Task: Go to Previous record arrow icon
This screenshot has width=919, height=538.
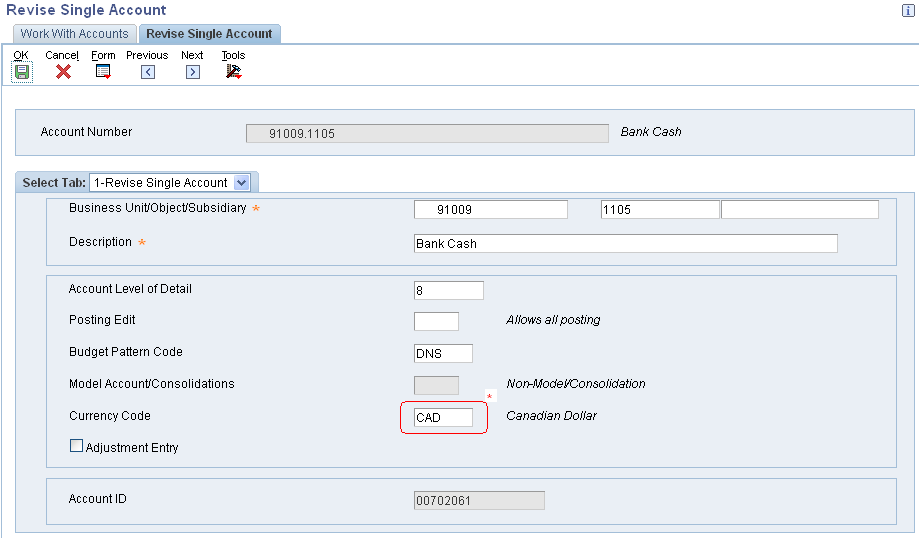Action: (x=148, y=72)
